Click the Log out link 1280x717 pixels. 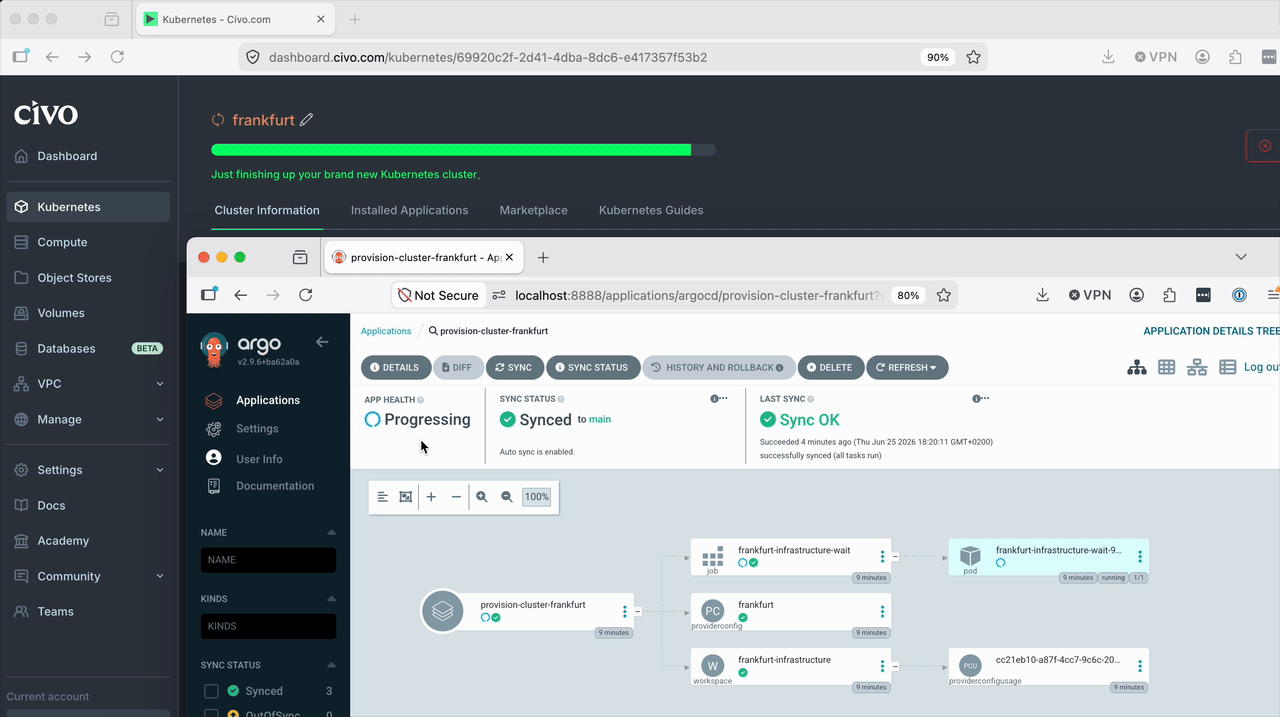1262,367
